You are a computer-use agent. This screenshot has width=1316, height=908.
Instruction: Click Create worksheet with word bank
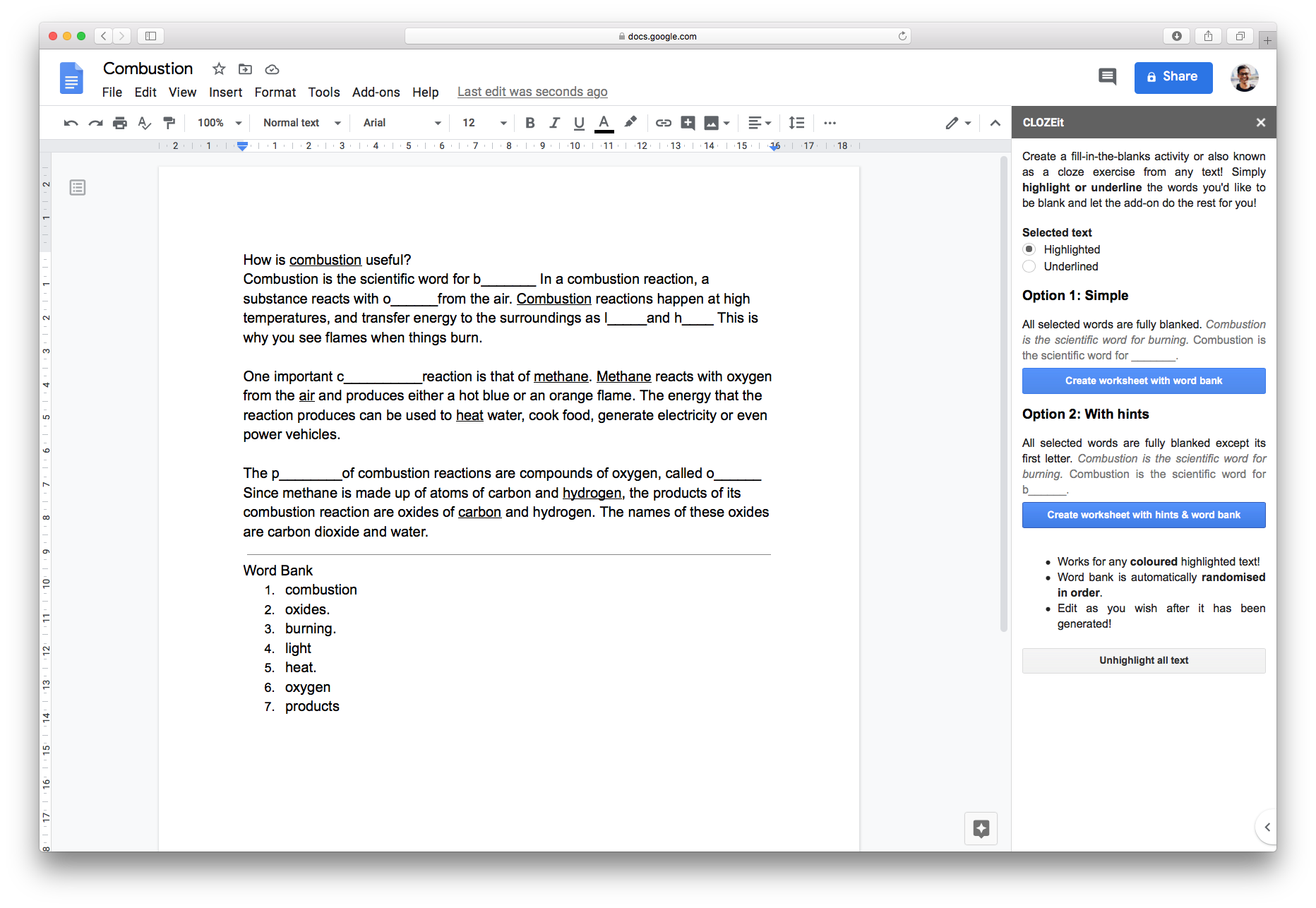[x=1144, y=381]
